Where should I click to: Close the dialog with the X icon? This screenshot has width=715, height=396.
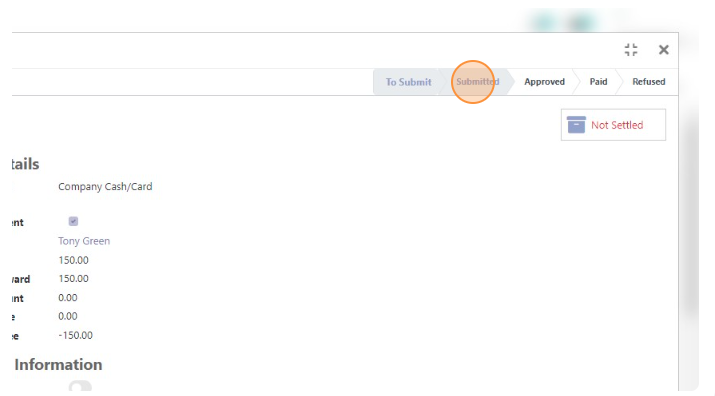(x=663, y=50)
